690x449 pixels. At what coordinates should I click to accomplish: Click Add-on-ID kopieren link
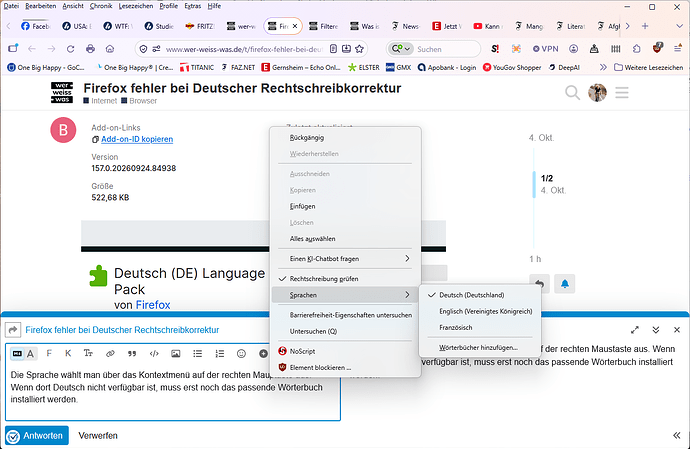pos(137,139)
